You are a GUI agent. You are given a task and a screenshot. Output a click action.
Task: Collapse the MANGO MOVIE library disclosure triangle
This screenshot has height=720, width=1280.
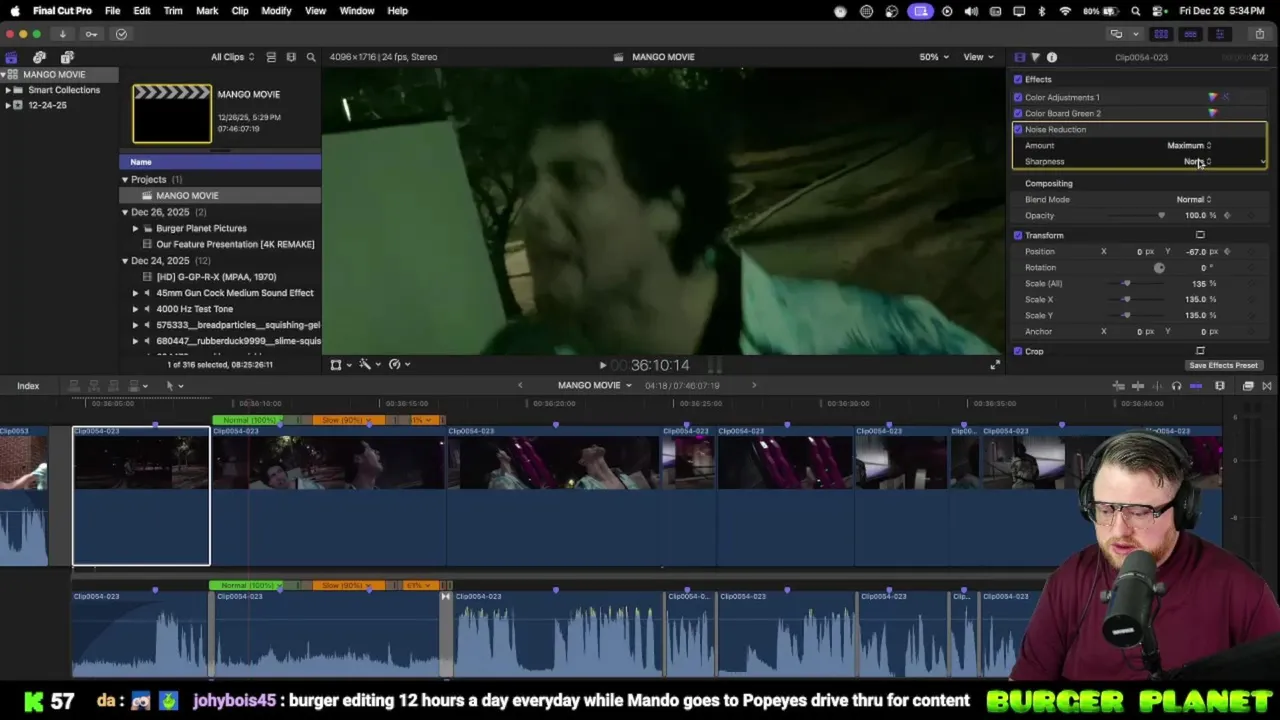[3, 75]
